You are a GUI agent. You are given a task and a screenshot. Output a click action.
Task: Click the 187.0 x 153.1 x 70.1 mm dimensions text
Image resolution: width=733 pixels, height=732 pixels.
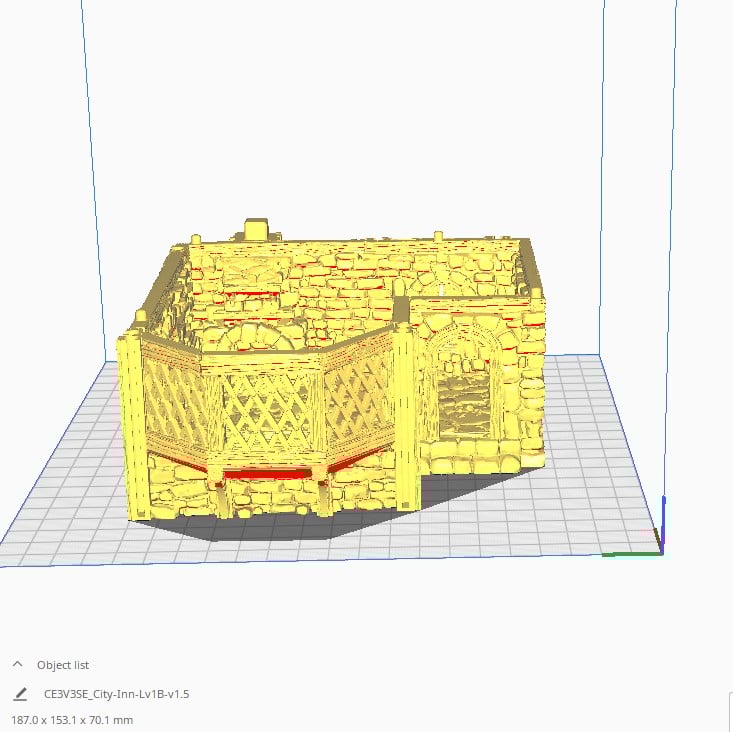tap(72, 720)
